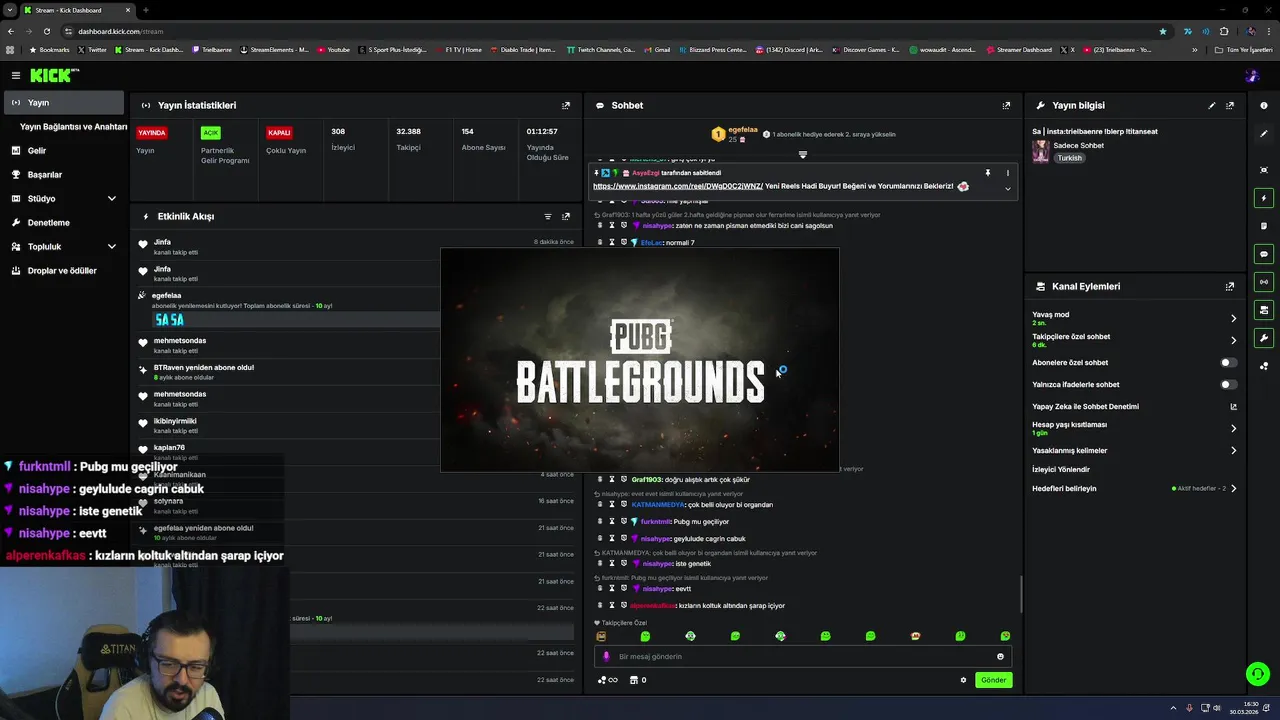Click the chat panel scrollbar
The height and width of the screenshot is (720, 1280).
click(1020, 594)
